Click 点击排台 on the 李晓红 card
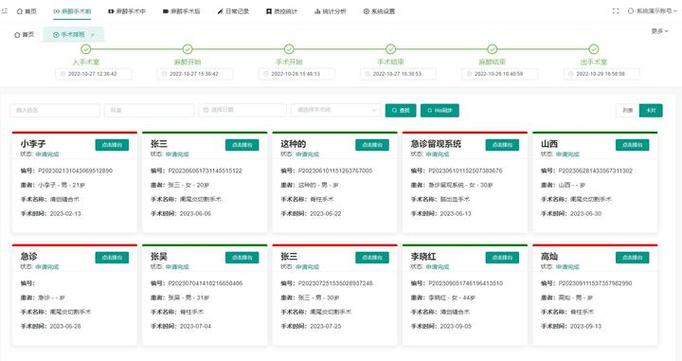682x361 pixels. point(502,257)
